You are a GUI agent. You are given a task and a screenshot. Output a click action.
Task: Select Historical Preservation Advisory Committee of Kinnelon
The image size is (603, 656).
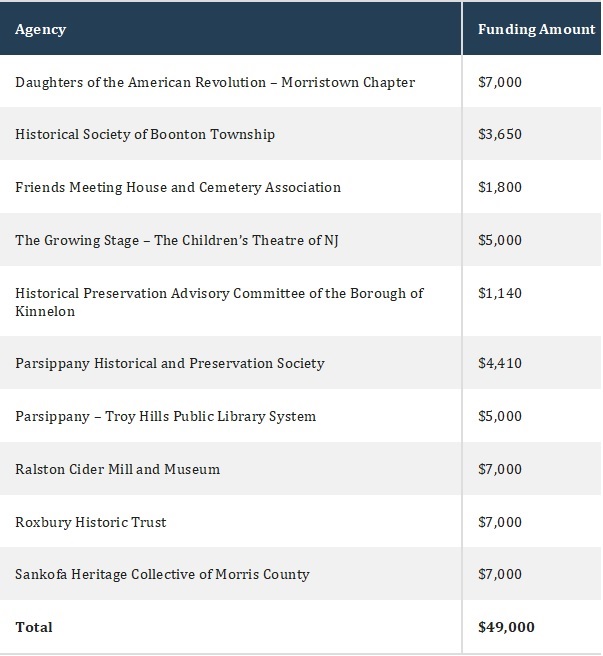tap(219, 302)
